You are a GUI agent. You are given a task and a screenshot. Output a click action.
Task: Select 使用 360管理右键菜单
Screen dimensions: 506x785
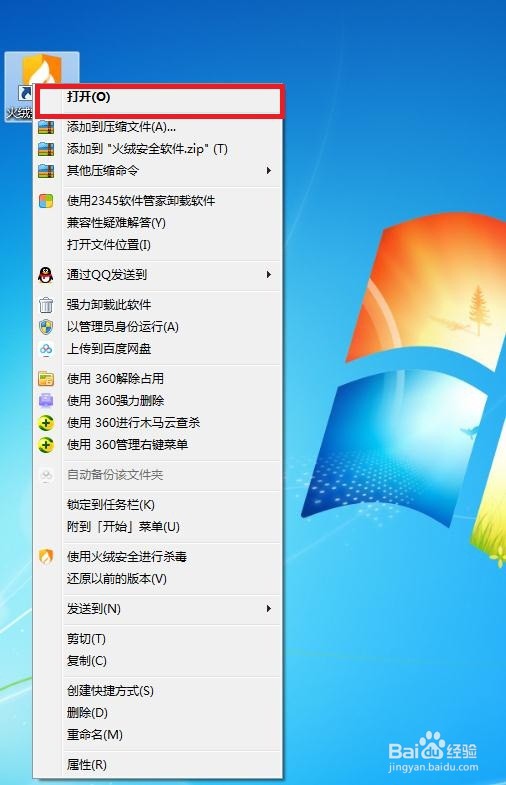pos(158,445)
